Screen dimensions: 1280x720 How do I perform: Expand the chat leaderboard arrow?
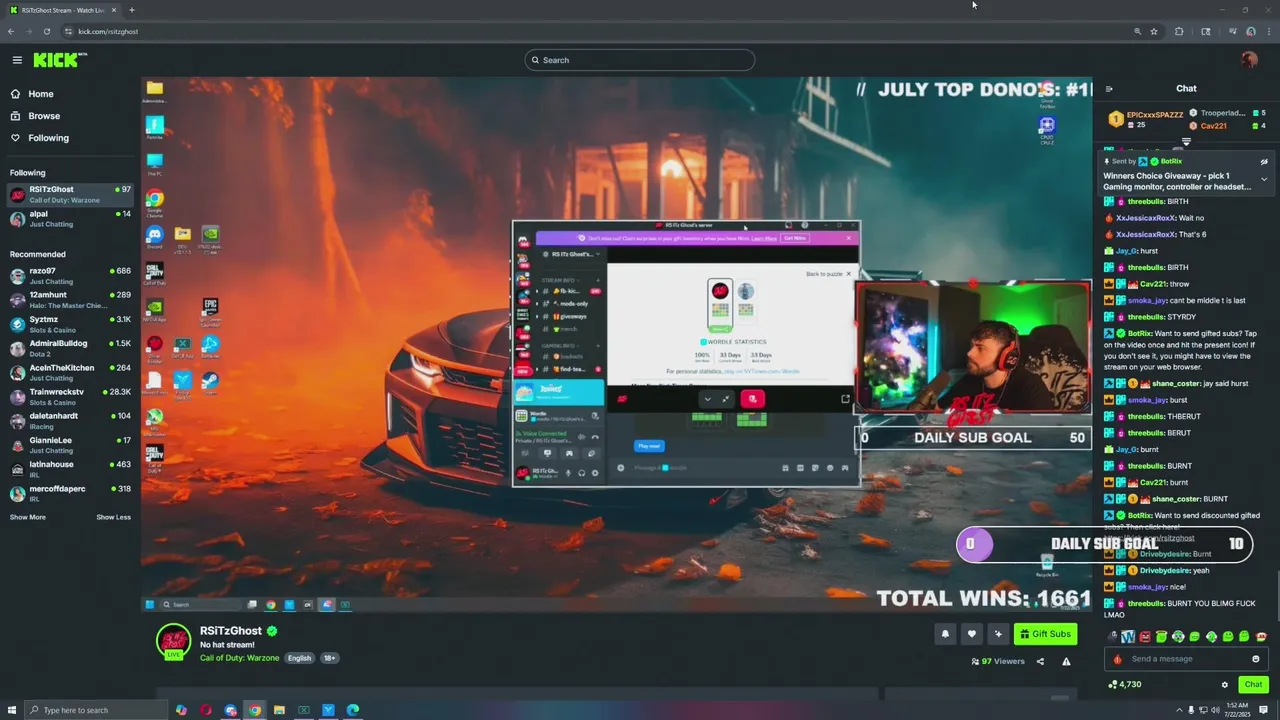(x=1187, y=142)
